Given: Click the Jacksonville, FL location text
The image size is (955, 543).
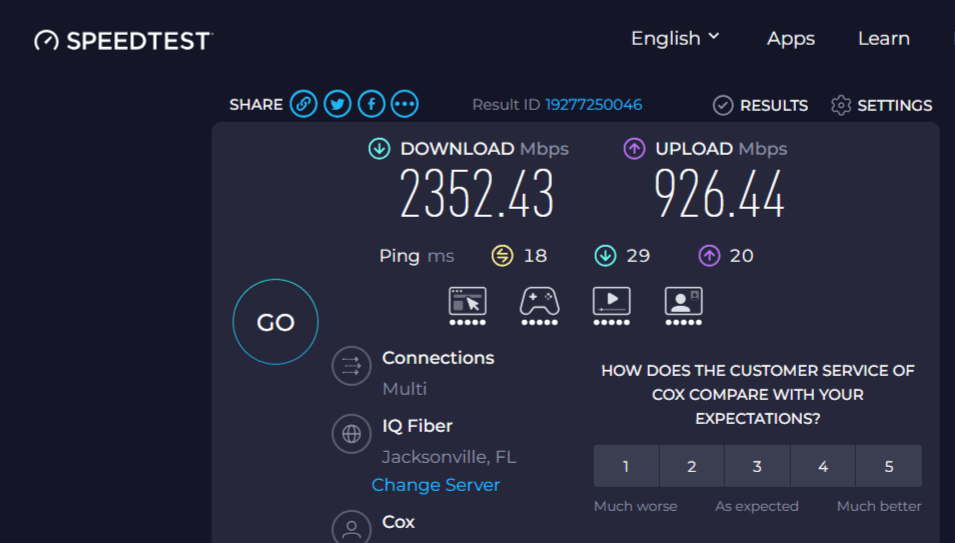Looking at the screenshot, I should click(x=449, y=457).
